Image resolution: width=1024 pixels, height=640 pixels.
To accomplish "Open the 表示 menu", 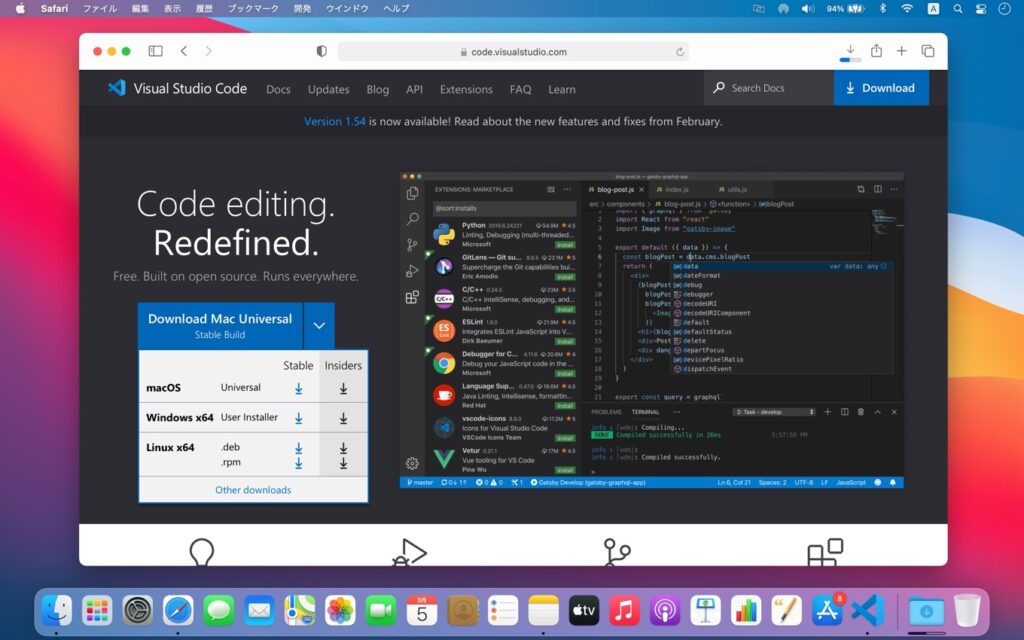I will pyautogui.click(x=172, y=8).
